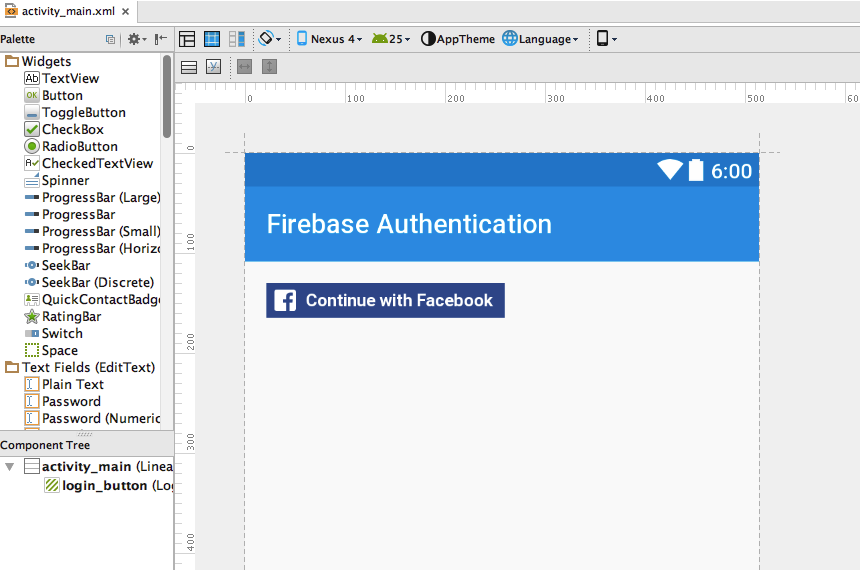Click the preview status bar clock 6:00
The height and width of the screenshot is (570, 860).
click(731, 171)
